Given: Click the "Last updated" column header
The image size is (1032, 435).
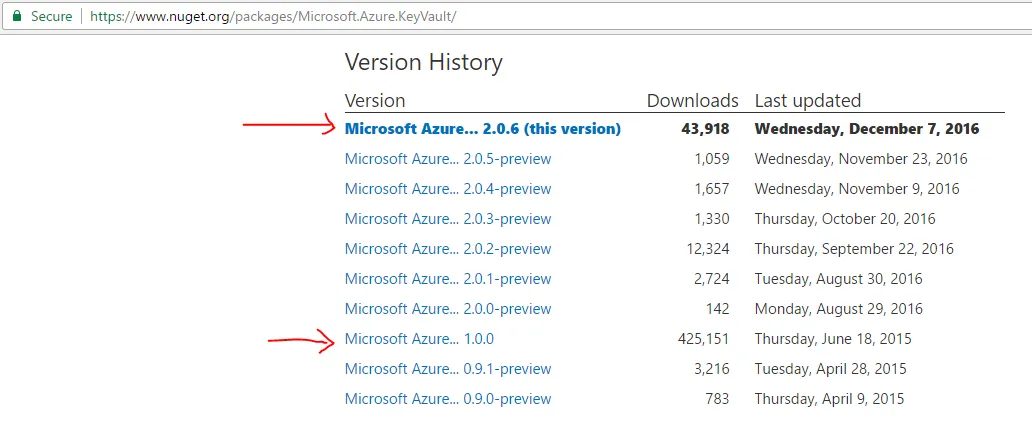Looking at the screenshot, I should point(807,100).
